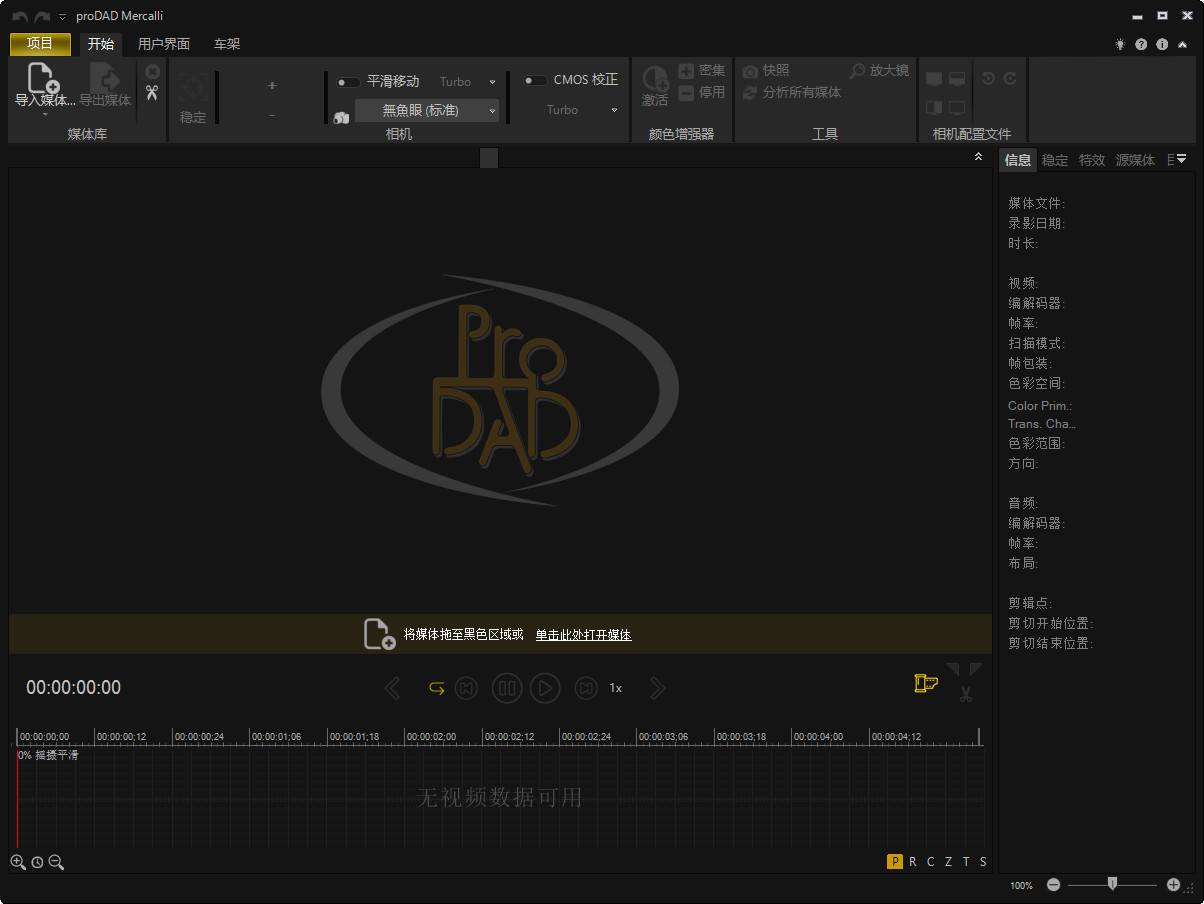Take a Snapshot (快照)
1204x904 pixels.
pos(766,71)
